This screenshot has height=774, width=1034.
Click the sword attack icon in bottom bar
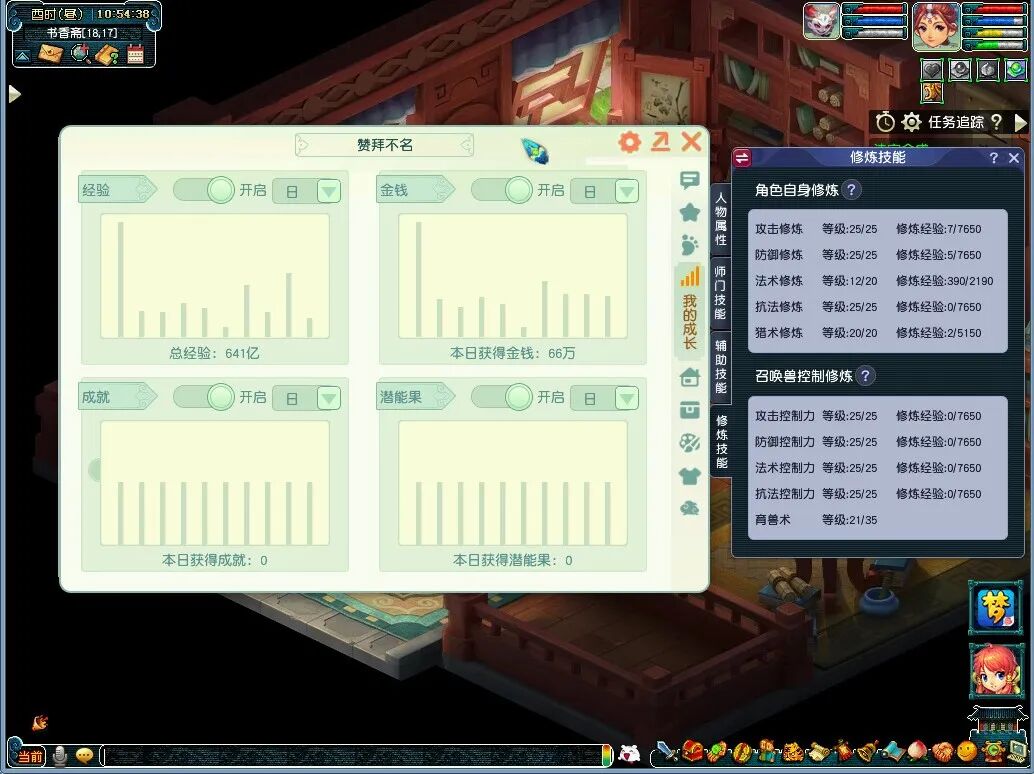[666, 752]
